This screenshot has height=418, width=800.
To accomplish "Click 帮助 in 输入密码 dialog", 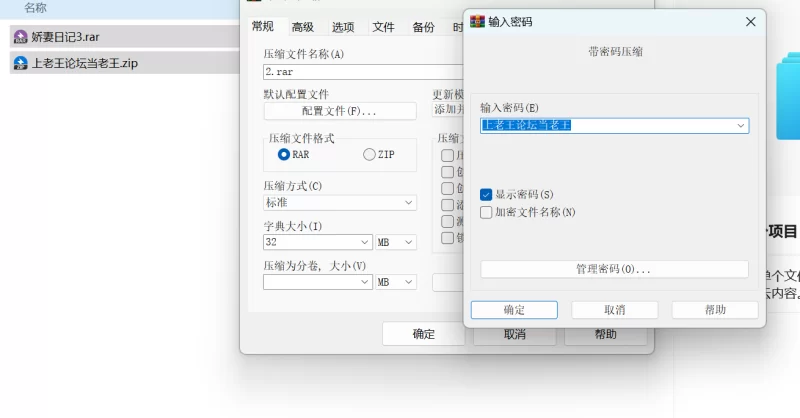I will pos(715,310).
